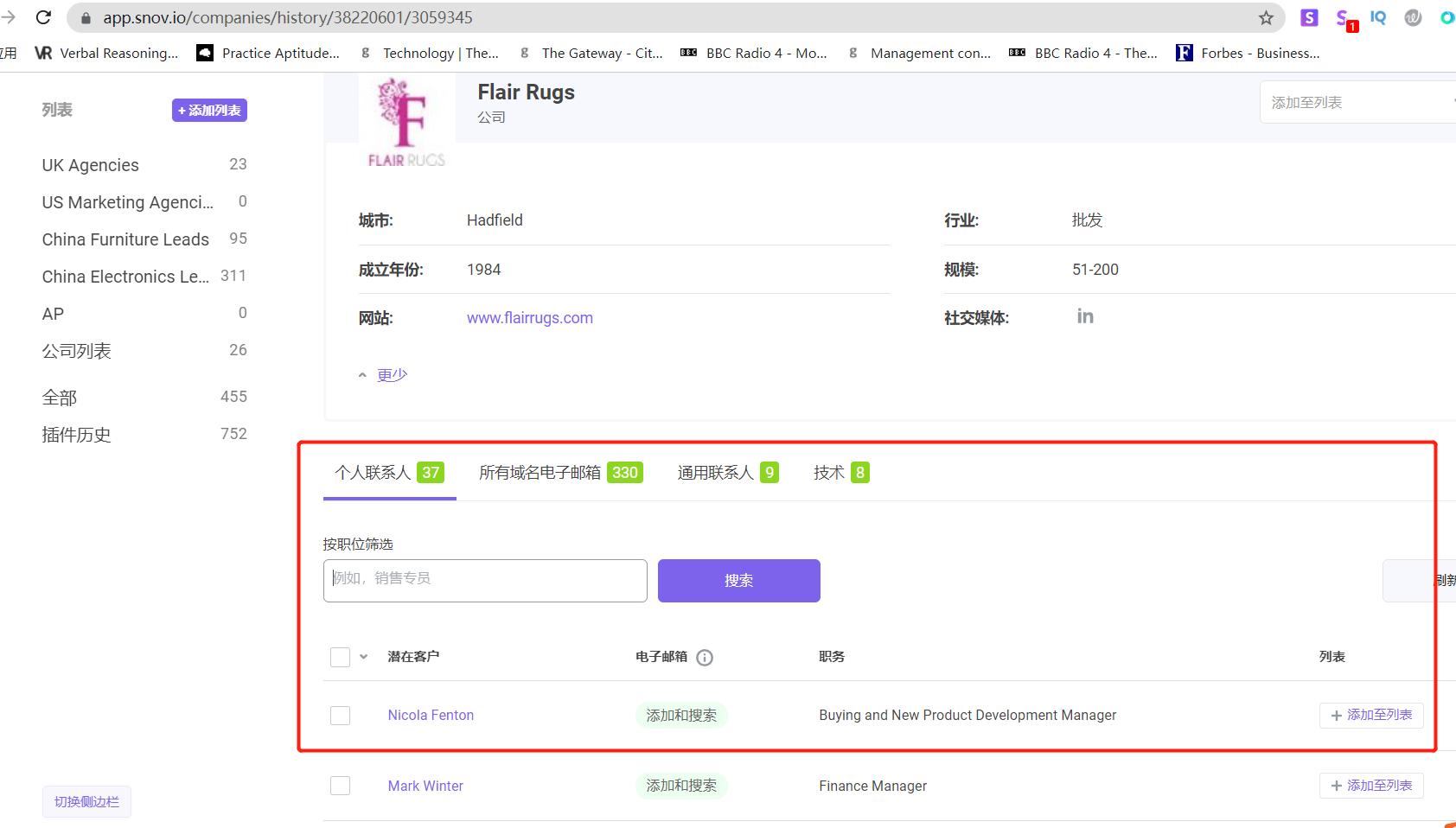Click 添加和搜索 for Nicola Fenton
The height and width of the screenshot is (828, 1456).
click(x=681, y=716)
